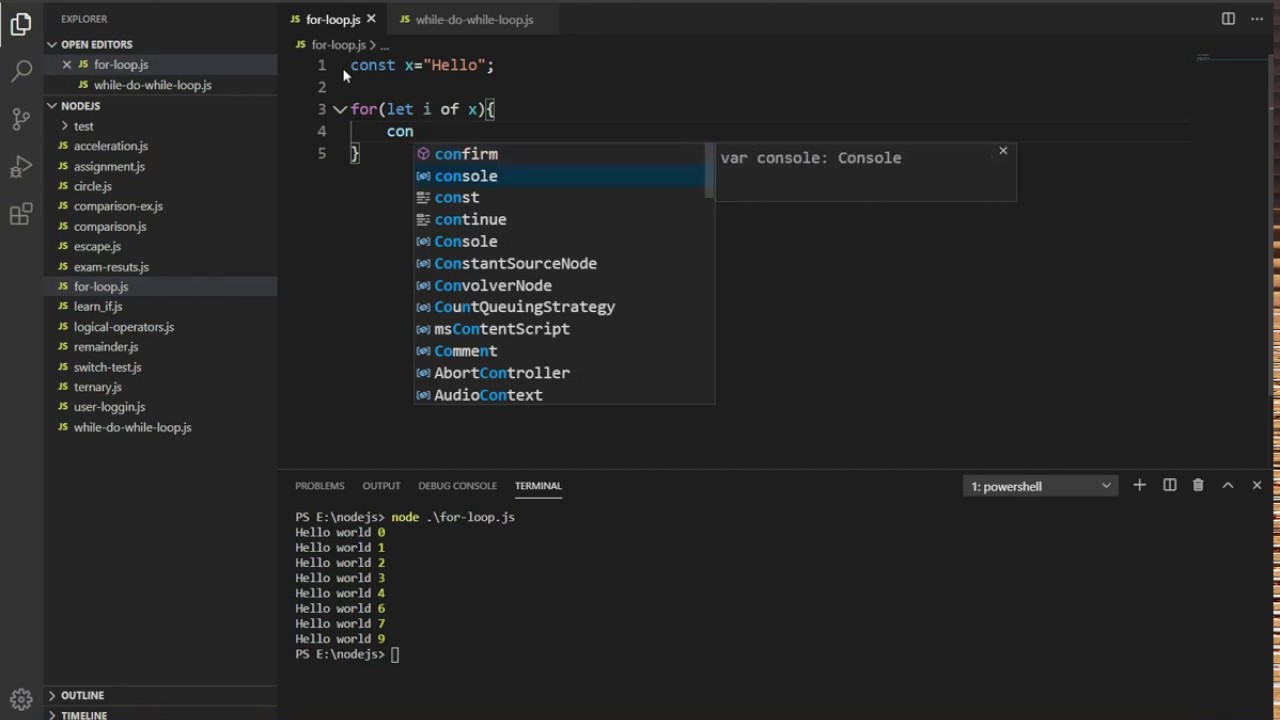Close the terminal panel
The image size is (1280, 720).
coord(1257,485)
